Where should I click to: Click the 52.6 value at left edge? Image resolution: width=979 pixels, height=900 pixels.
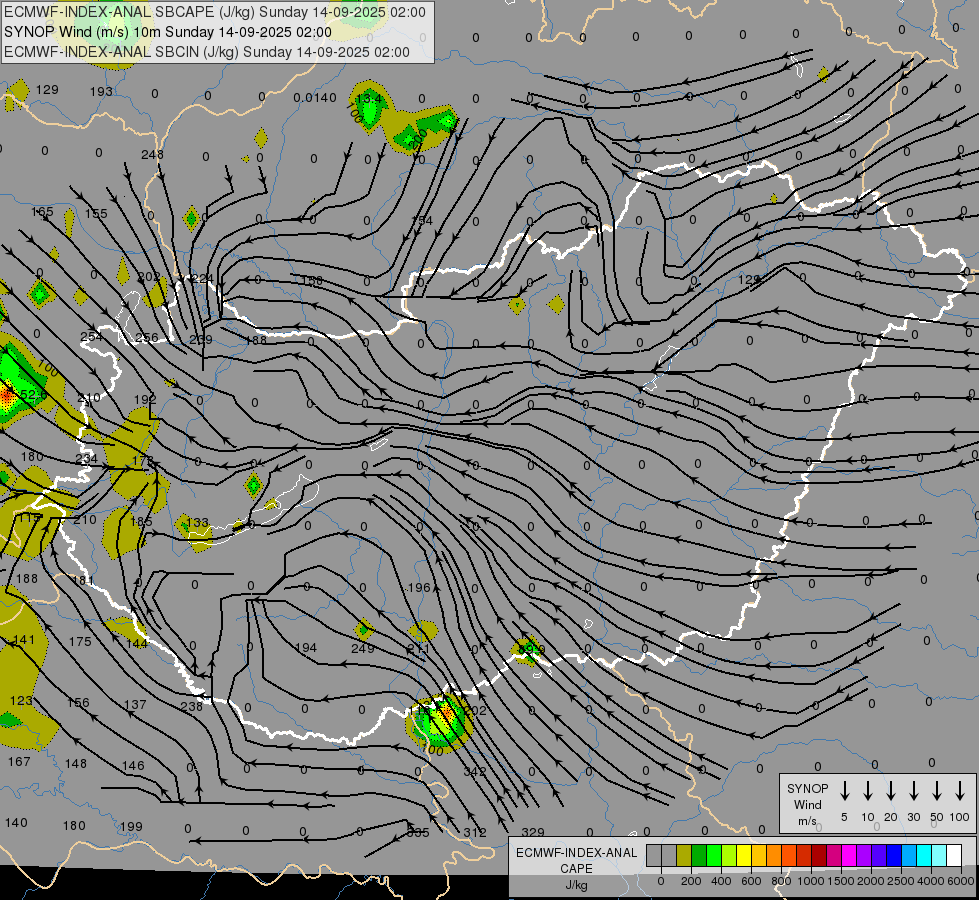tap(32, 394)
